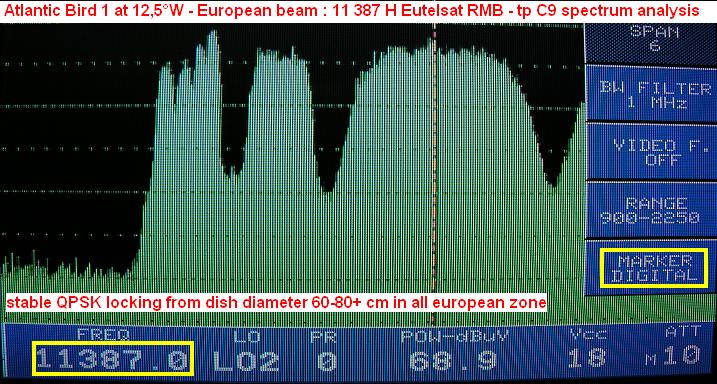Click the vertical marker line in spectrum

[433, 174]
